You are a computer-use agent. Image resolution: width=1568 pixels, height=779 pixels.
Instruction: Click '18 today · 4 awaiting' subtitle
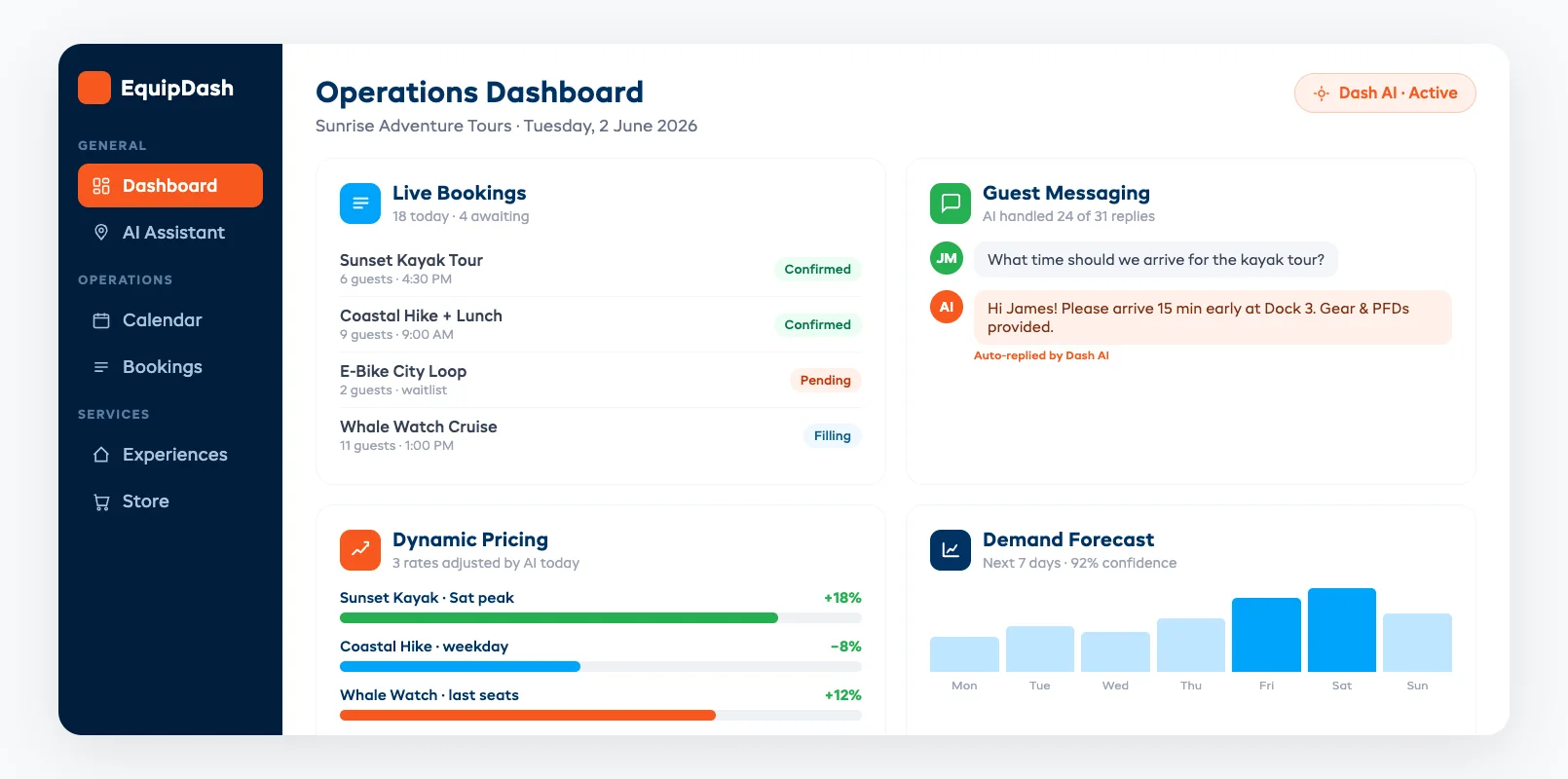click(461, 216)
